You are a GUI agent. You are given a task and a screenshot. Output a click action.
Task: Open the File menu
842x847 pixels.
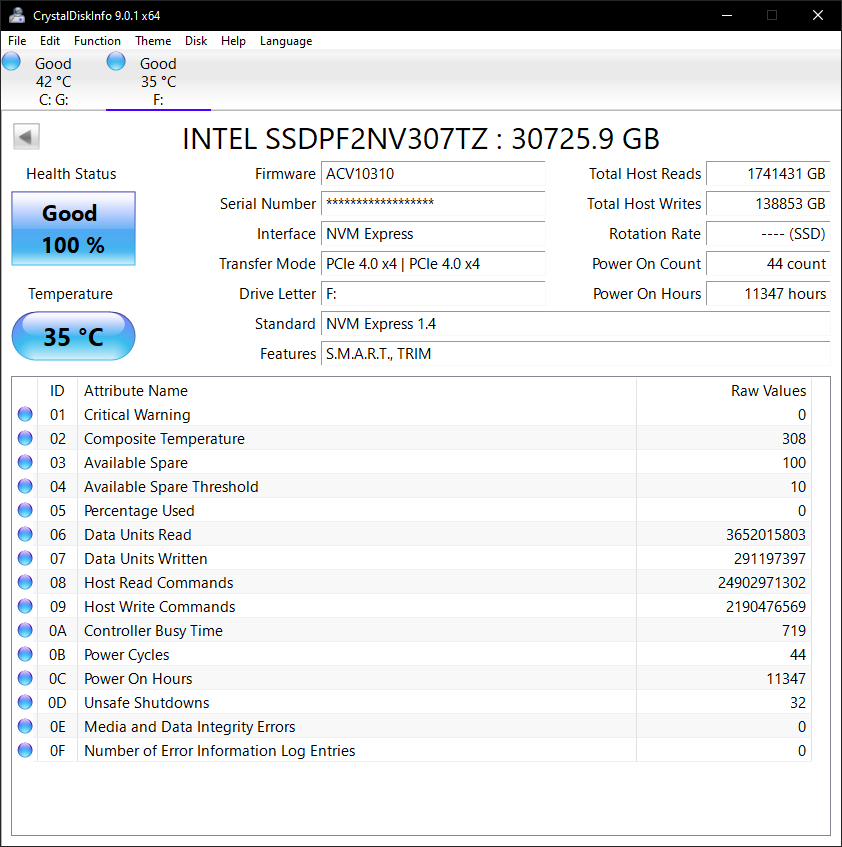point(17,41)
